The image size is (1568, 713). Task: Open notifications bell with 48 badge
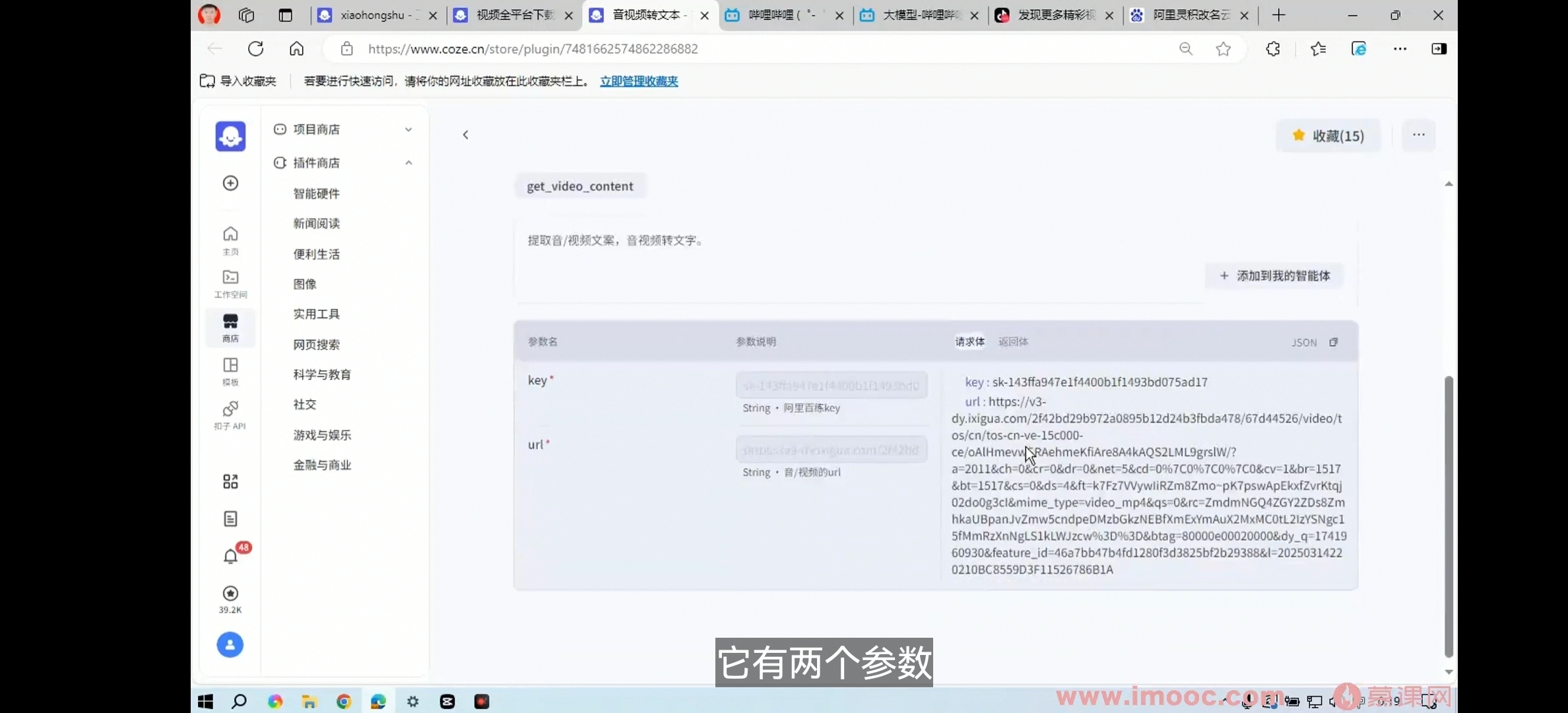(x=230, y=556)
